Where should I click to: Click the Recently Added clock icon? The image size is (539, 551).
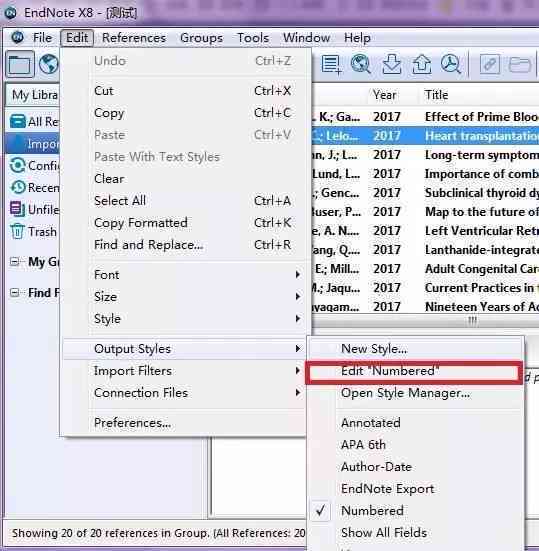pyautogui.click(x=18, y=187)
